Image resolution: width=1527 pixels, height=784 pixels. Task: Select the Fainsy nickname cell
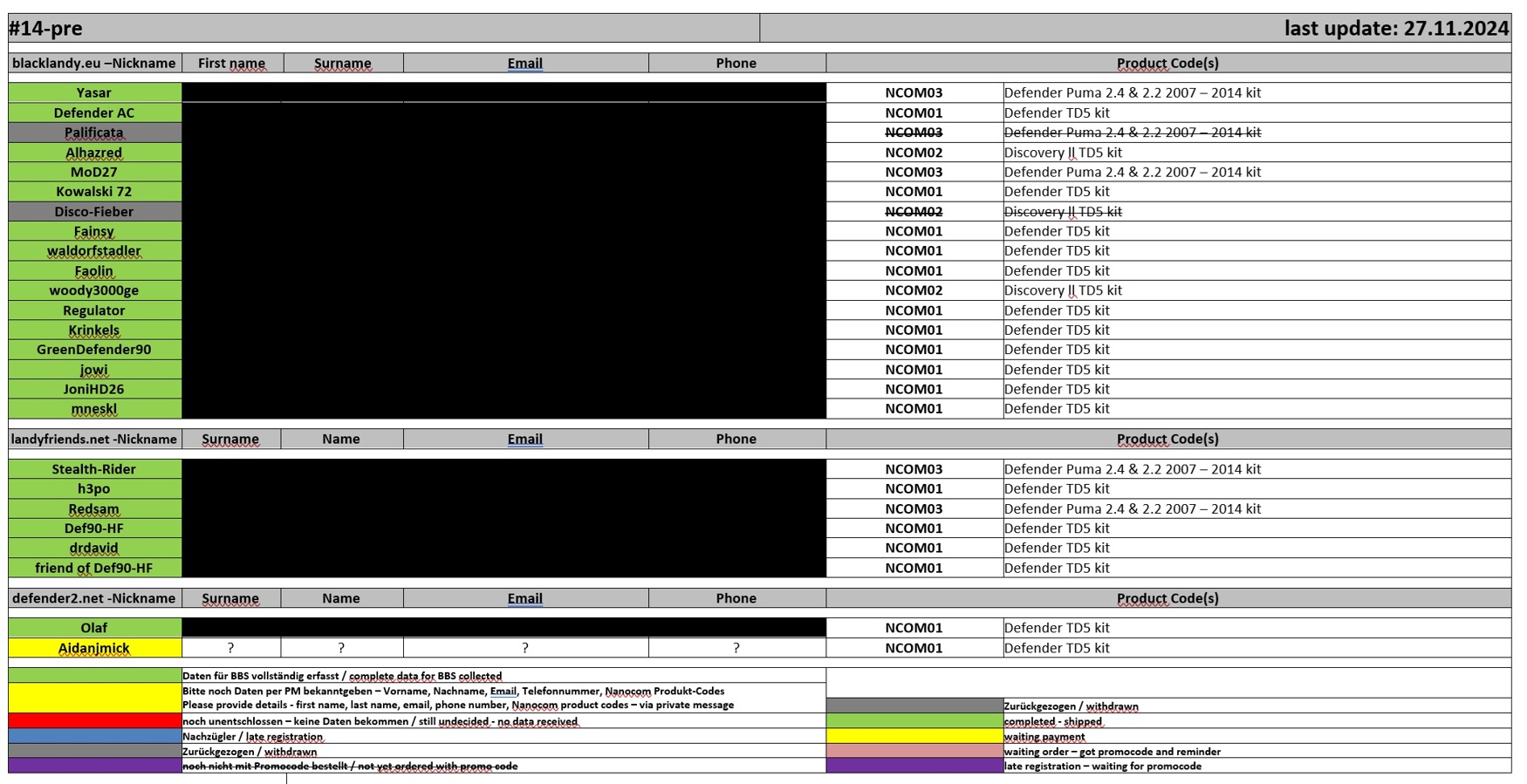click(94, 231)
